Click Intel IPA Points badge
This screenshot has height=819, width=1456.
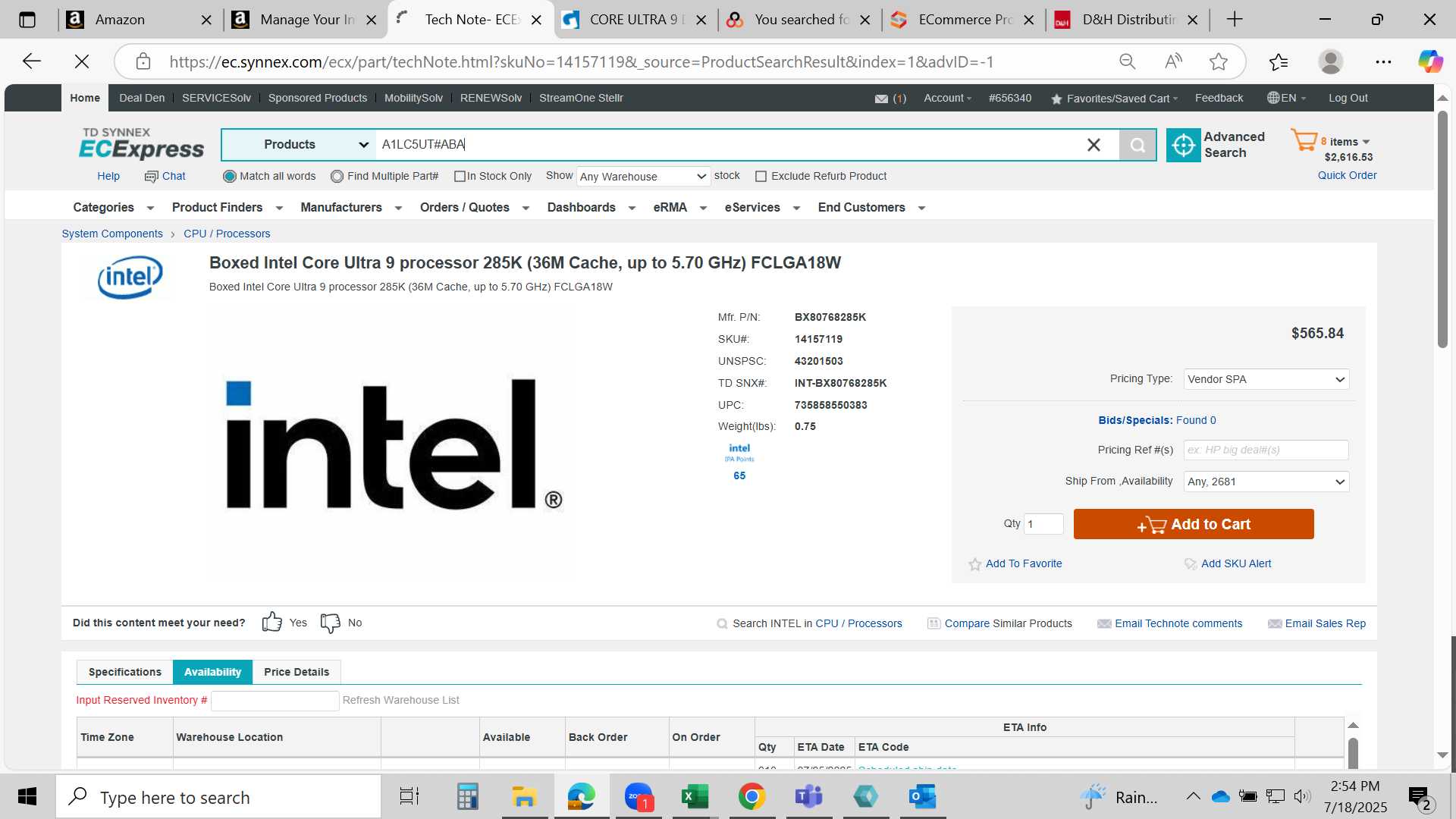coord(739,462)
